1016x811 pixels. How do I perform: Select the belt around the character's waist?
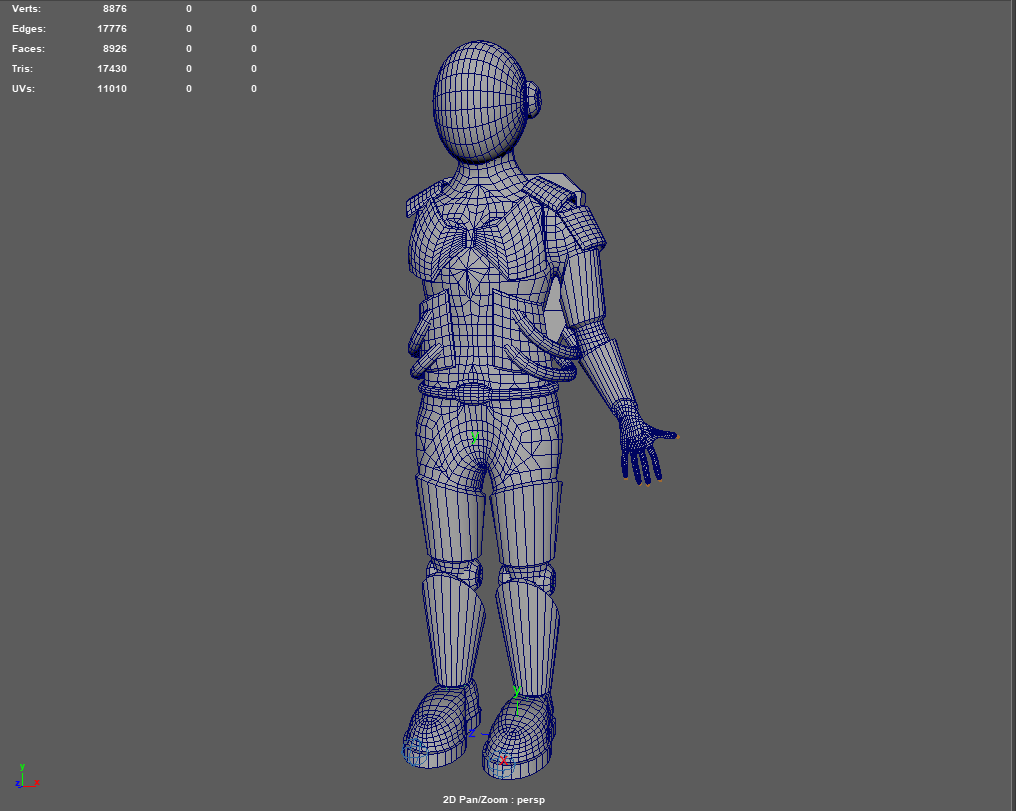coord(490,391)
